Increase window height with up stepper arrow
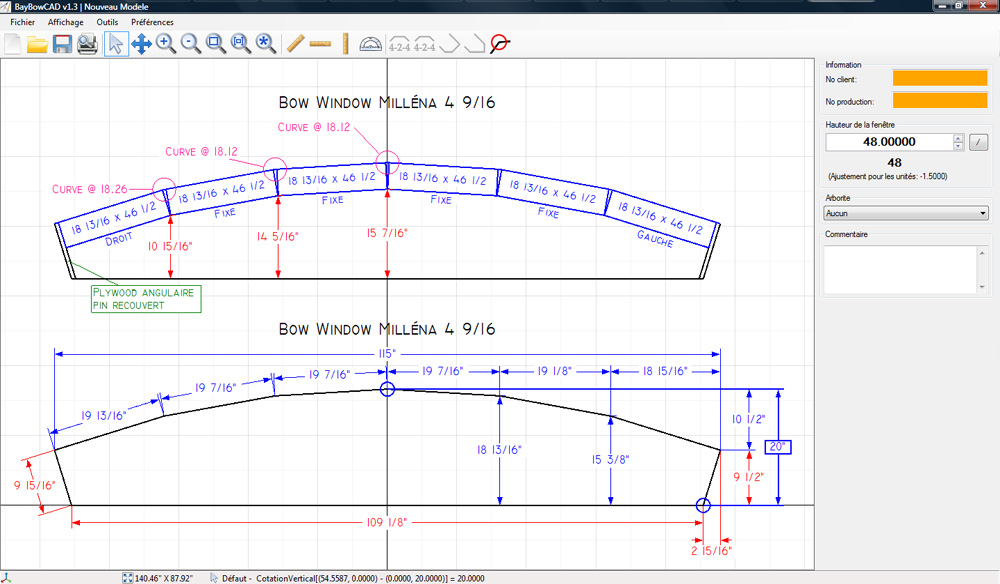 pyautogui.click(x=958, y=138)
